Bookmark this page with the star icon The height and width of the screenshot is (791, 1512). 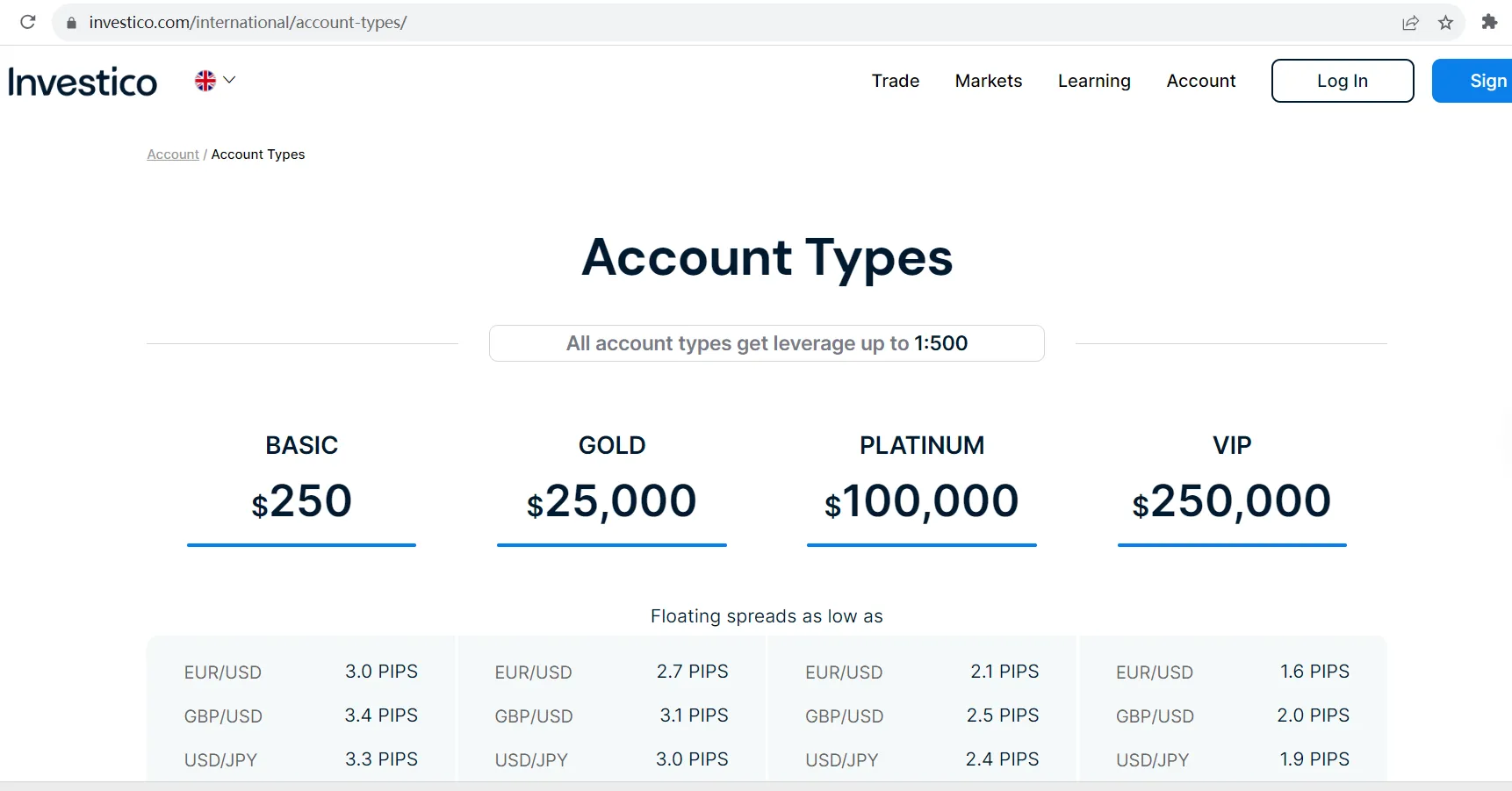coord(1445,23)
